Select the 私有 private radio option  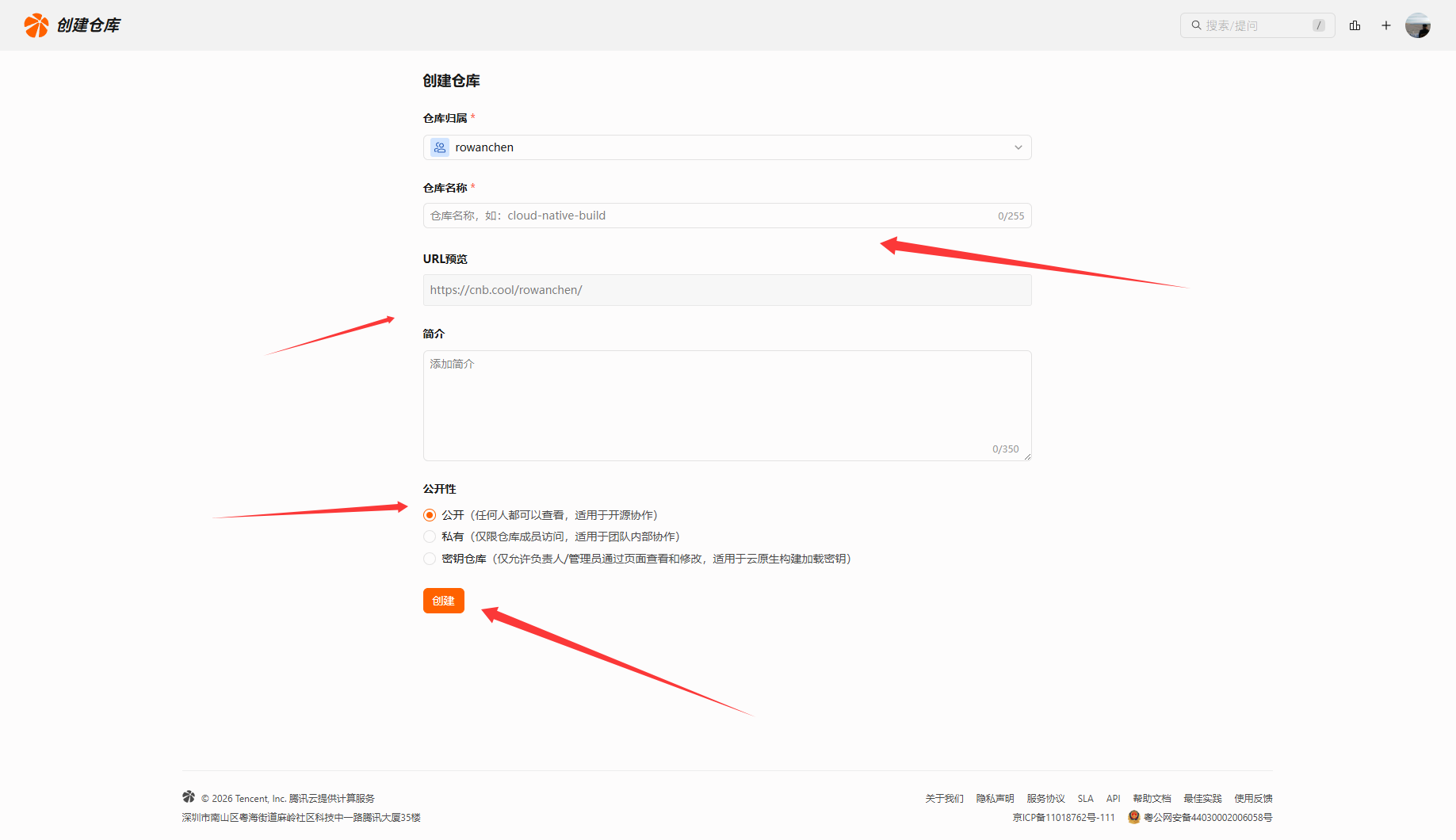(x=430, y=536)
